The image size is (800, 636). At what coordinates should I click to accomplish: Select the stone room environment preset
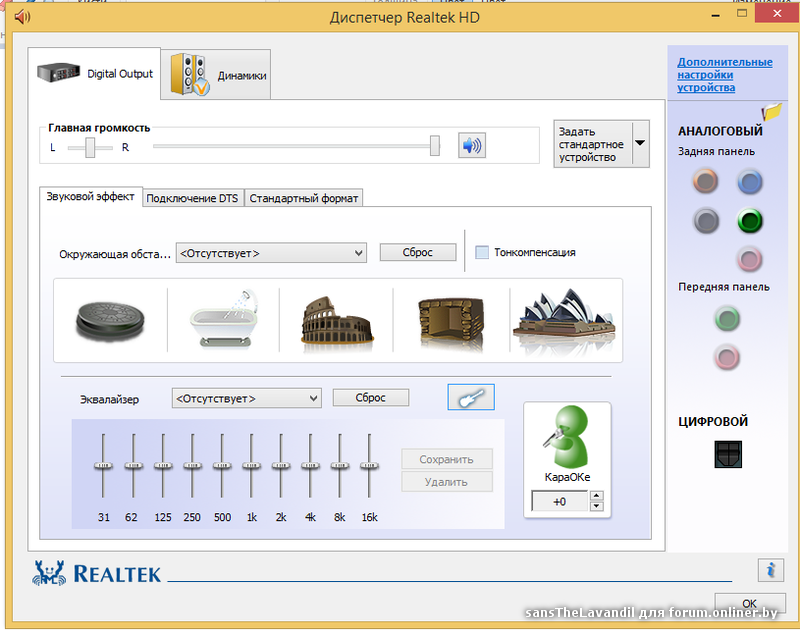(110, 320)
